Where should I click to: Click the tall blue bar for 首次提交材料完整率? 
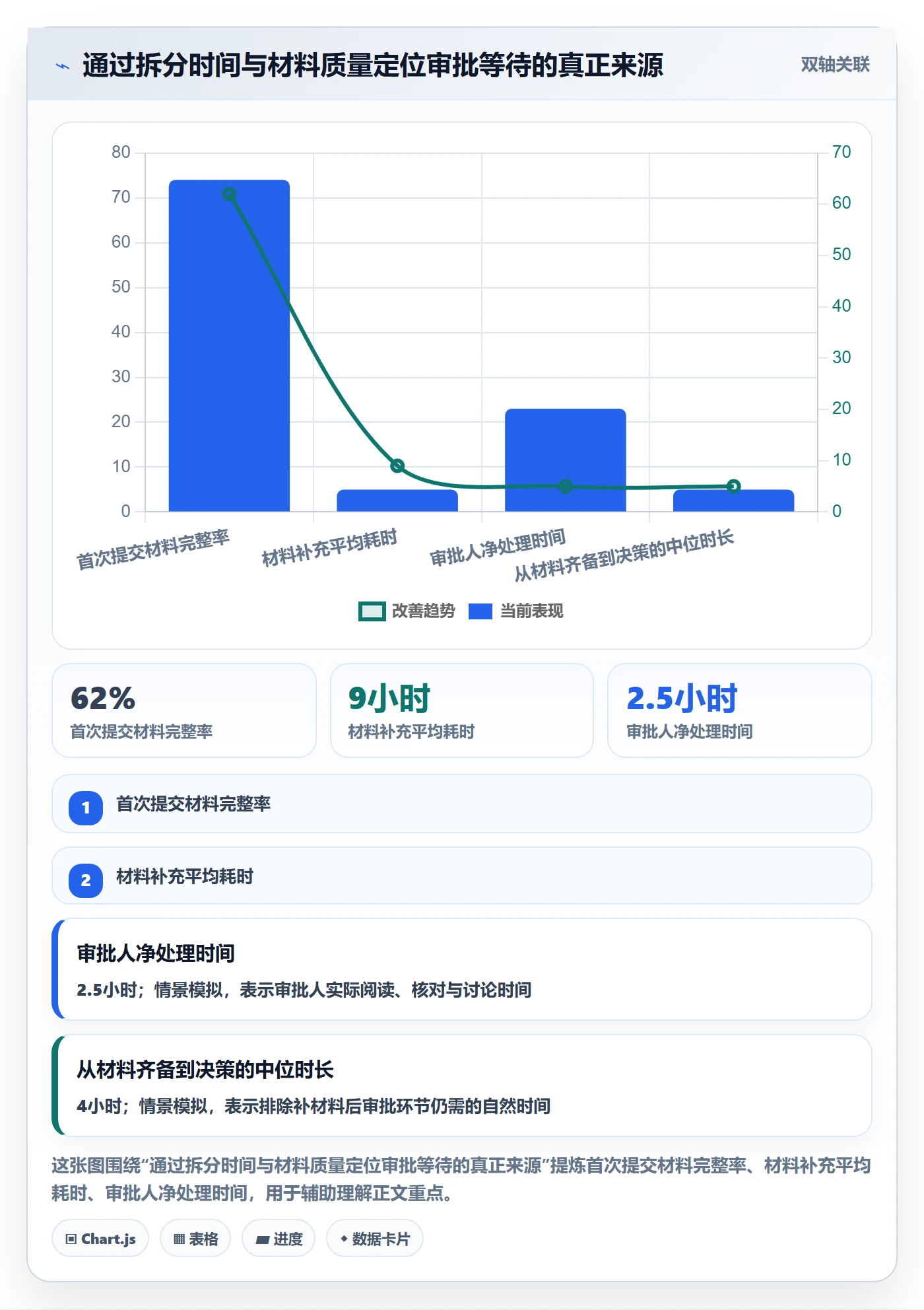229,345
